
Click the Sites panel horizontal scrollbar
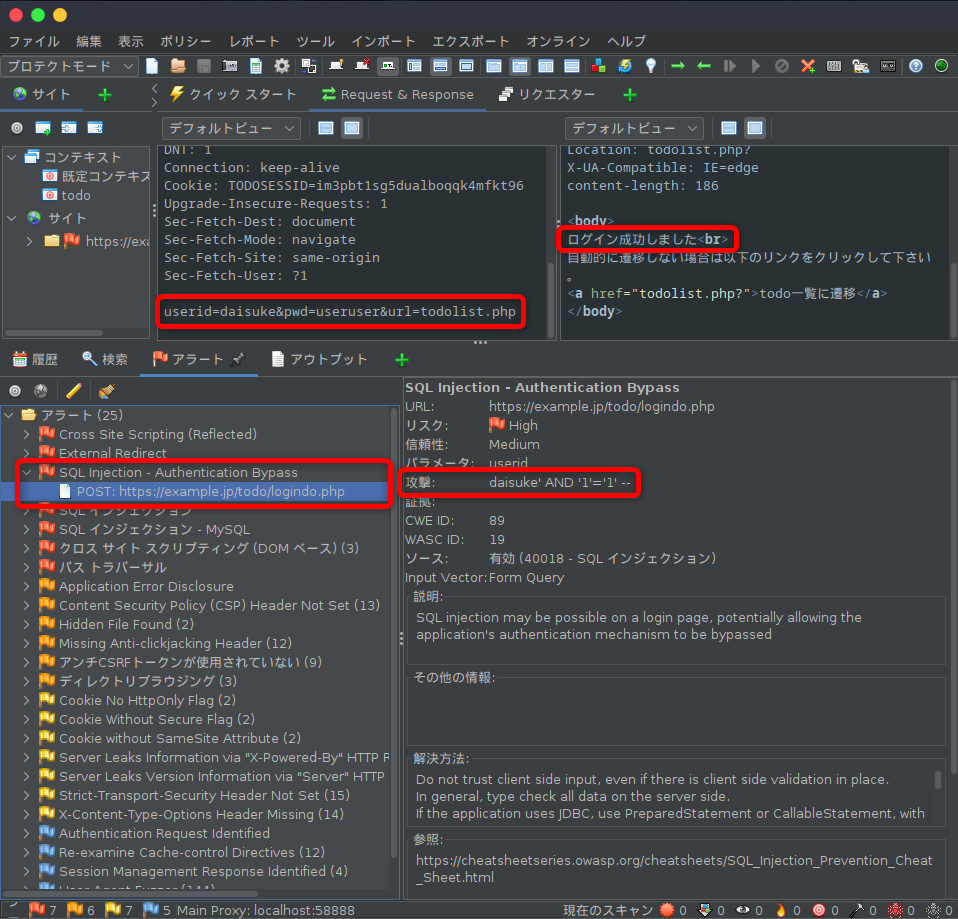54,333
